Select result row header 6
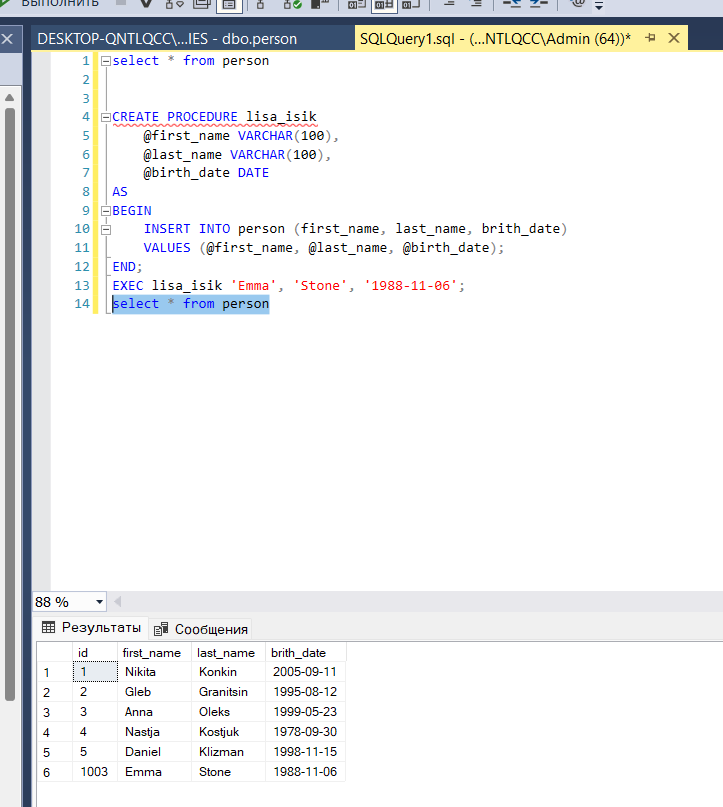The height and width of the screenshot is (807, 723). pyautogui.click(x=55, y=772)
